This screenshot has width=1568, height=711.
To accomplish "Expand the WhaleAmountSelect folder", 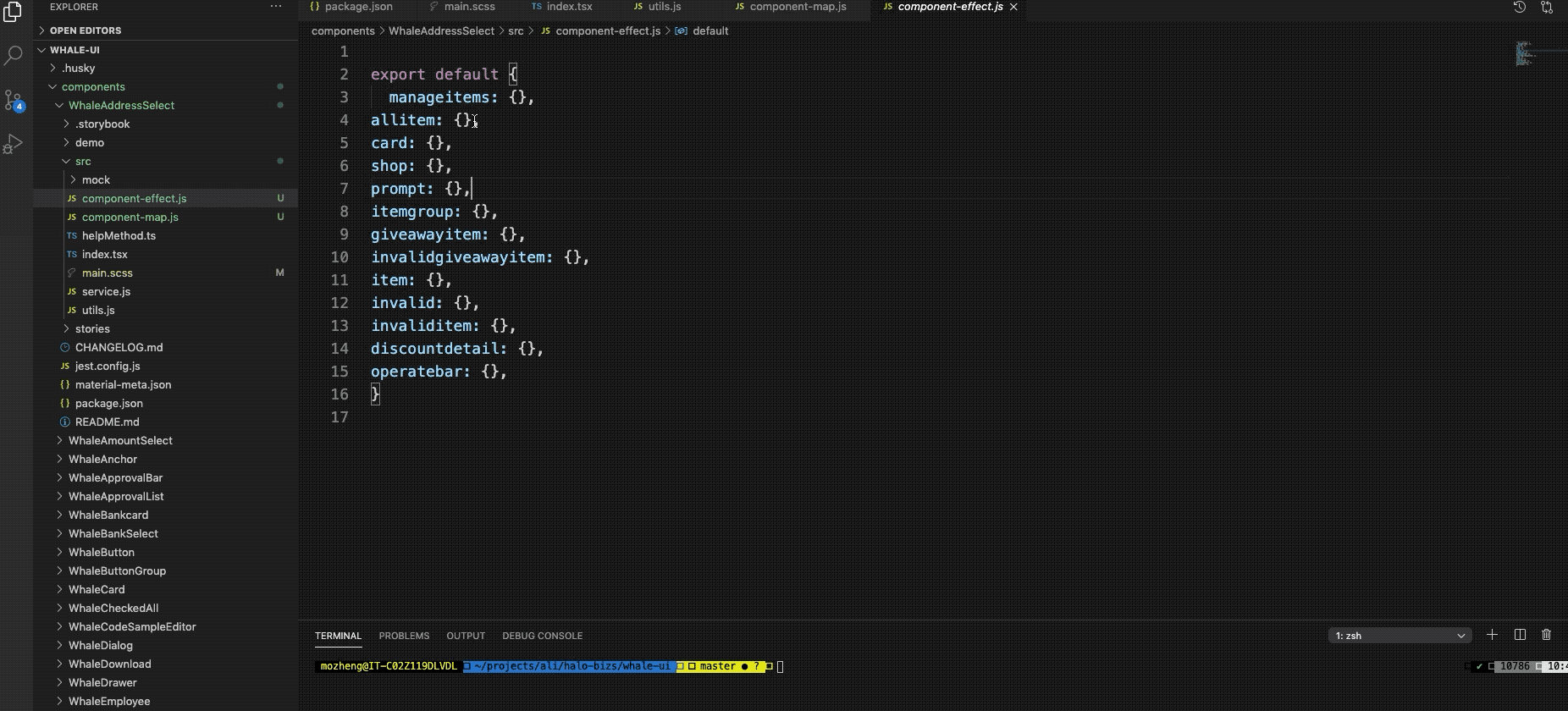I will (x=165, y=441).
